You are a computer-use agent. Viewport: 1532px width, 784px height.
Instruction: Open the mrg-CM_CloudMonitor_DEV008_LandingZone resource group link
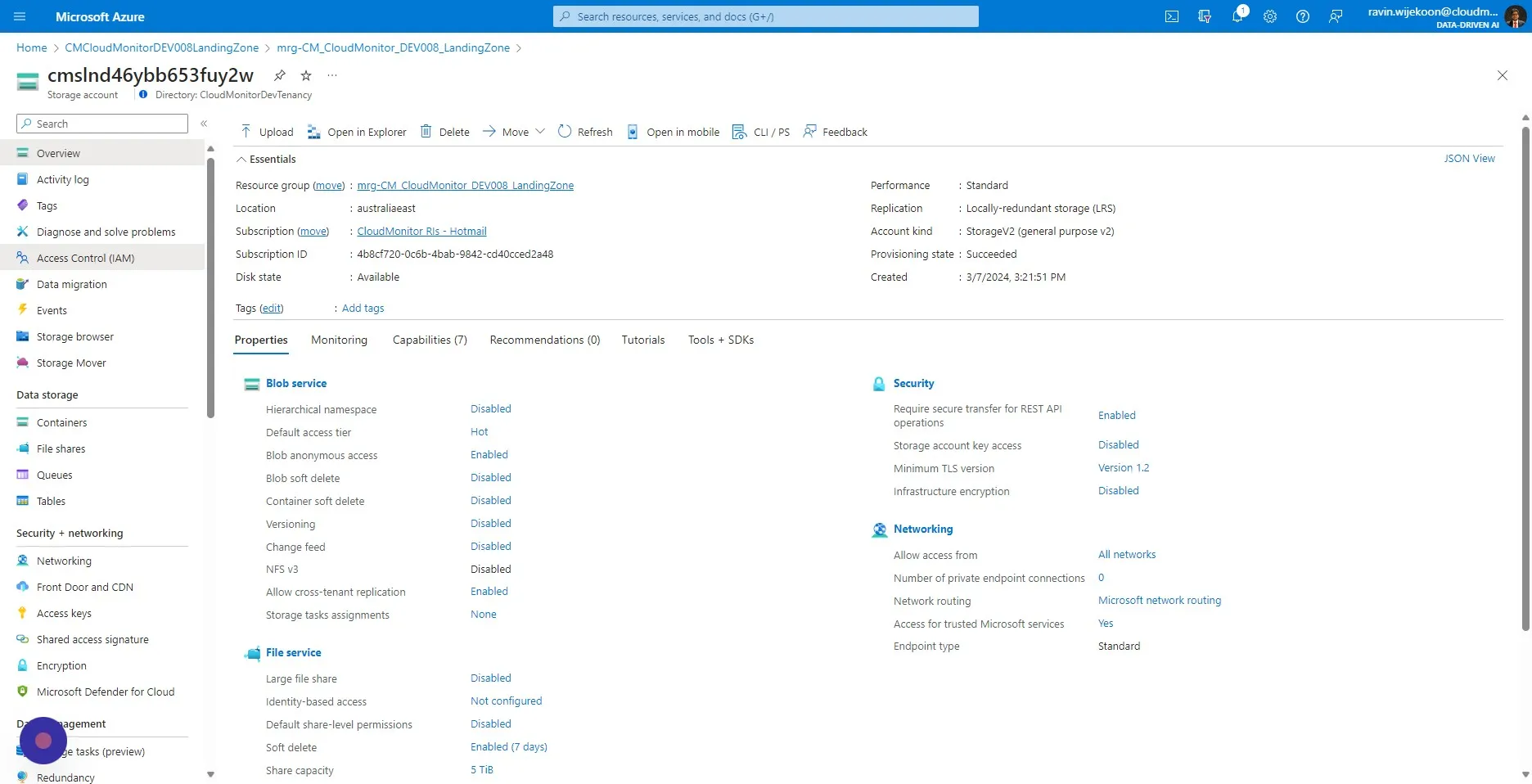tap(466, 186)
